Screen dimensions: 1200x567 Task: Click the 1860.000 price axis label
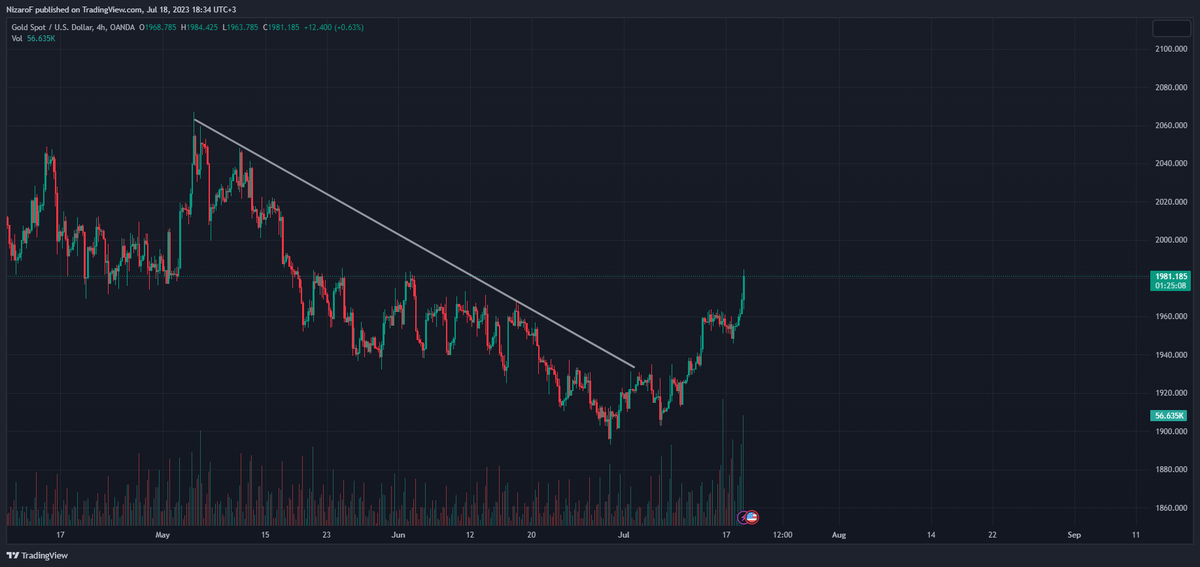click(x=1170, y=509)
